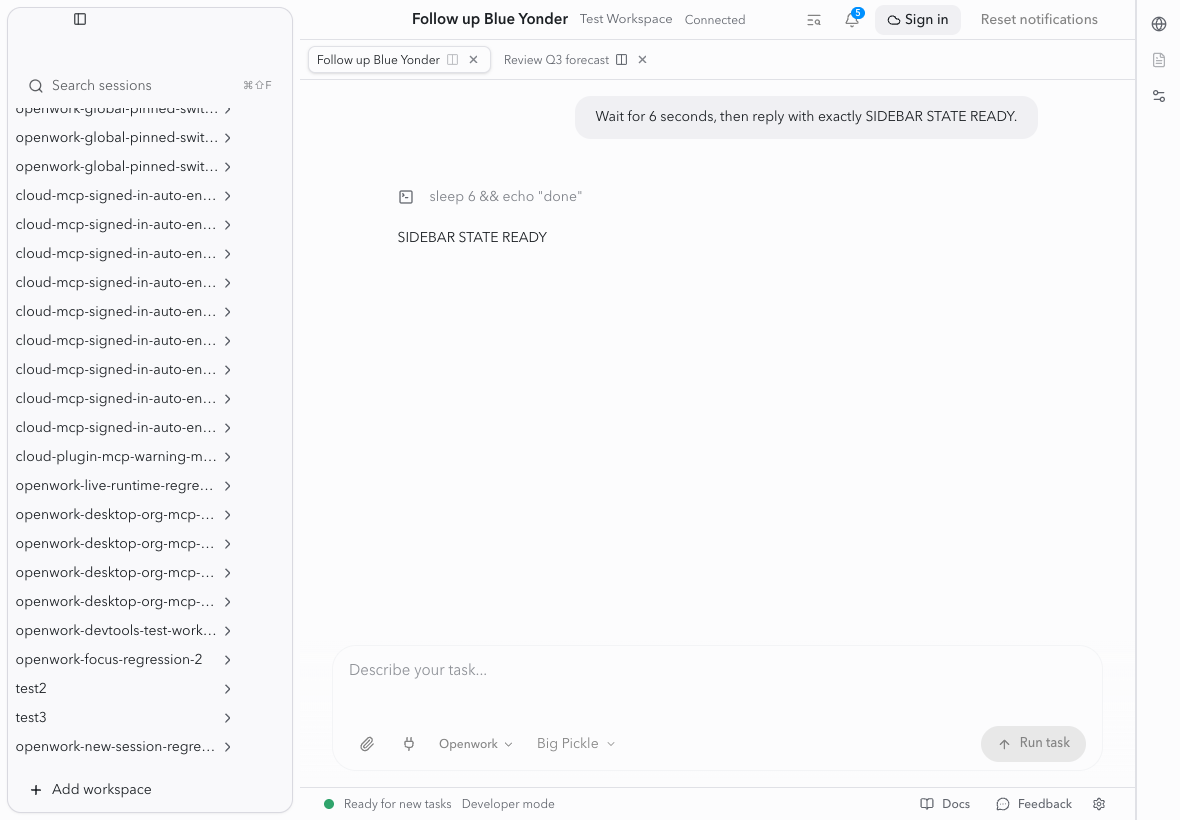Open Docs from the status bar
This screenshot has height=820, width=1180.
coord(945,804)
